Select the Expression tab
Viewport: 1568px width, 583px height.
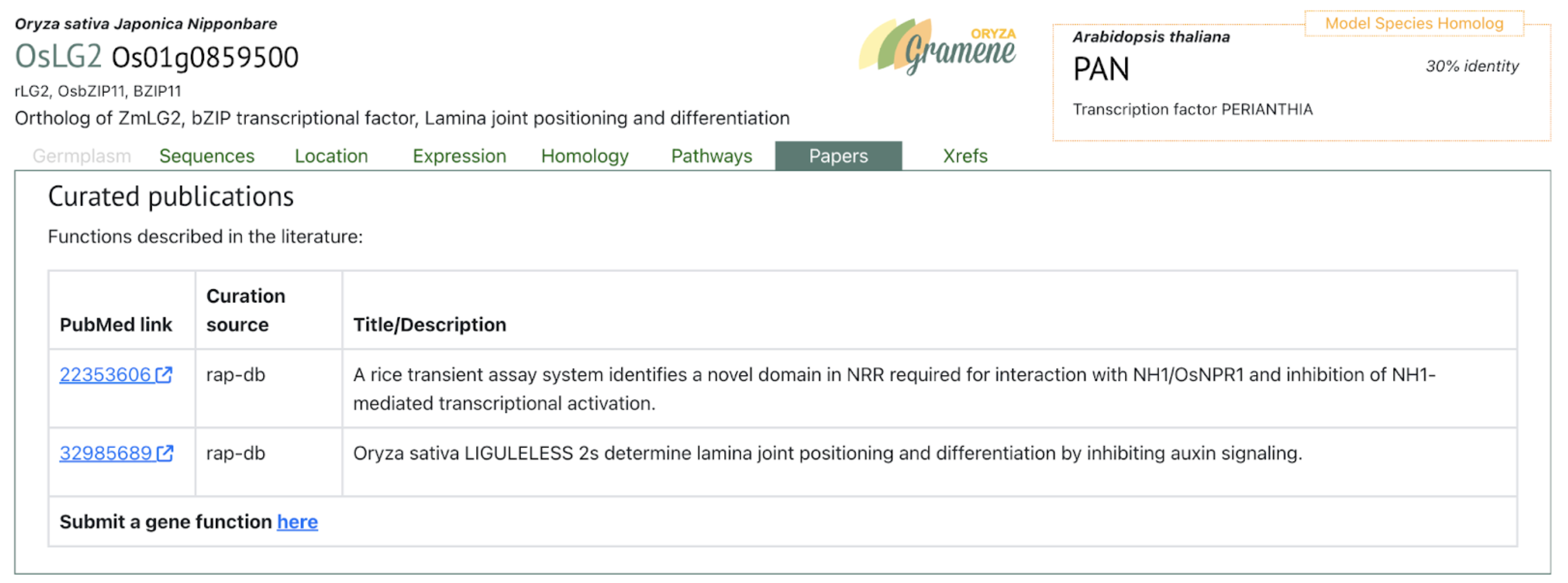point(459,156)
